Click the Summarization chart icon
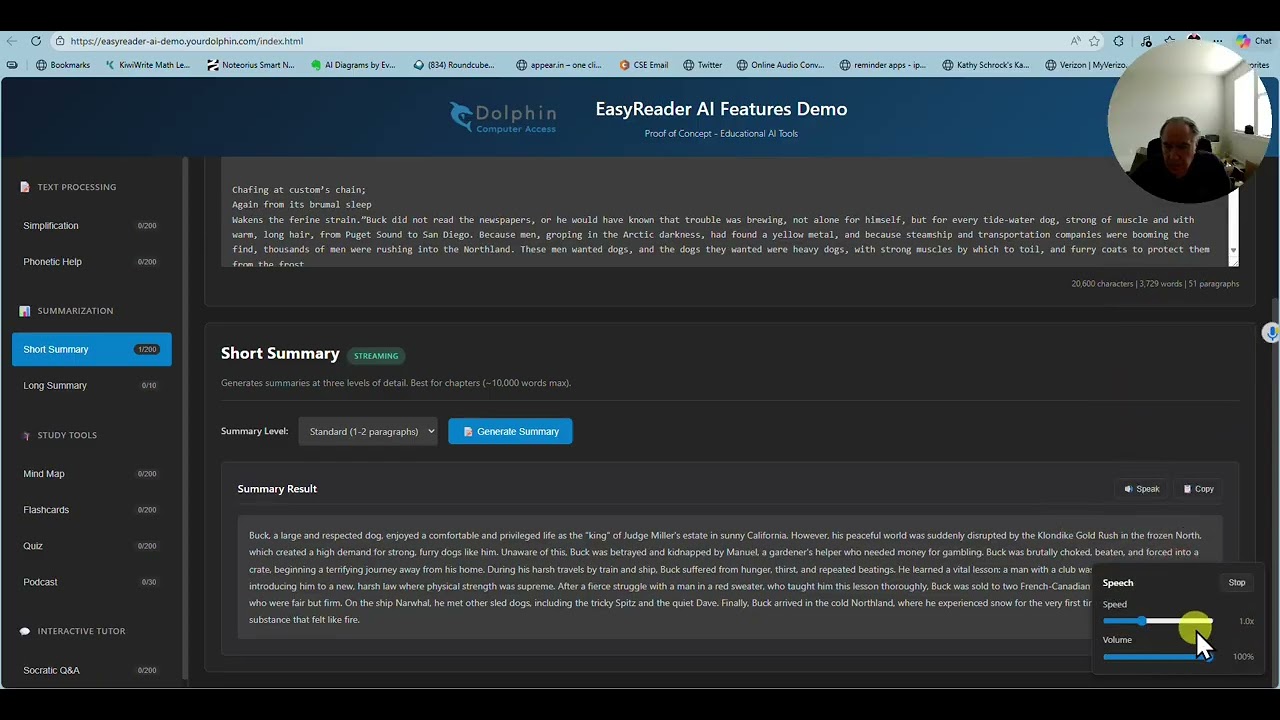Viewport: 1280px width, 720px height. [x=25, y=311]
